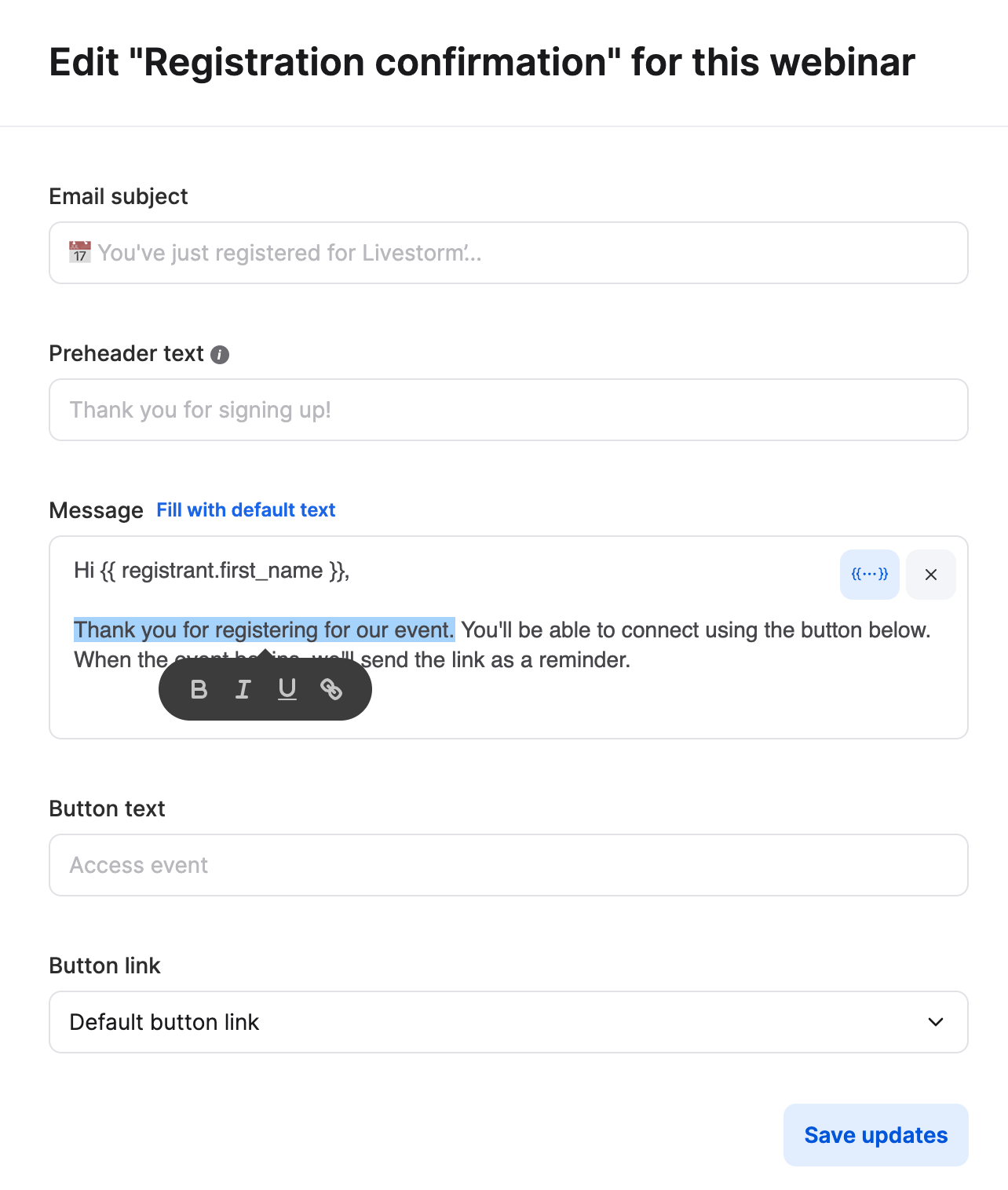
Task: Toggle bold styling in the text toolbar
Action: [x=199, y=689]
